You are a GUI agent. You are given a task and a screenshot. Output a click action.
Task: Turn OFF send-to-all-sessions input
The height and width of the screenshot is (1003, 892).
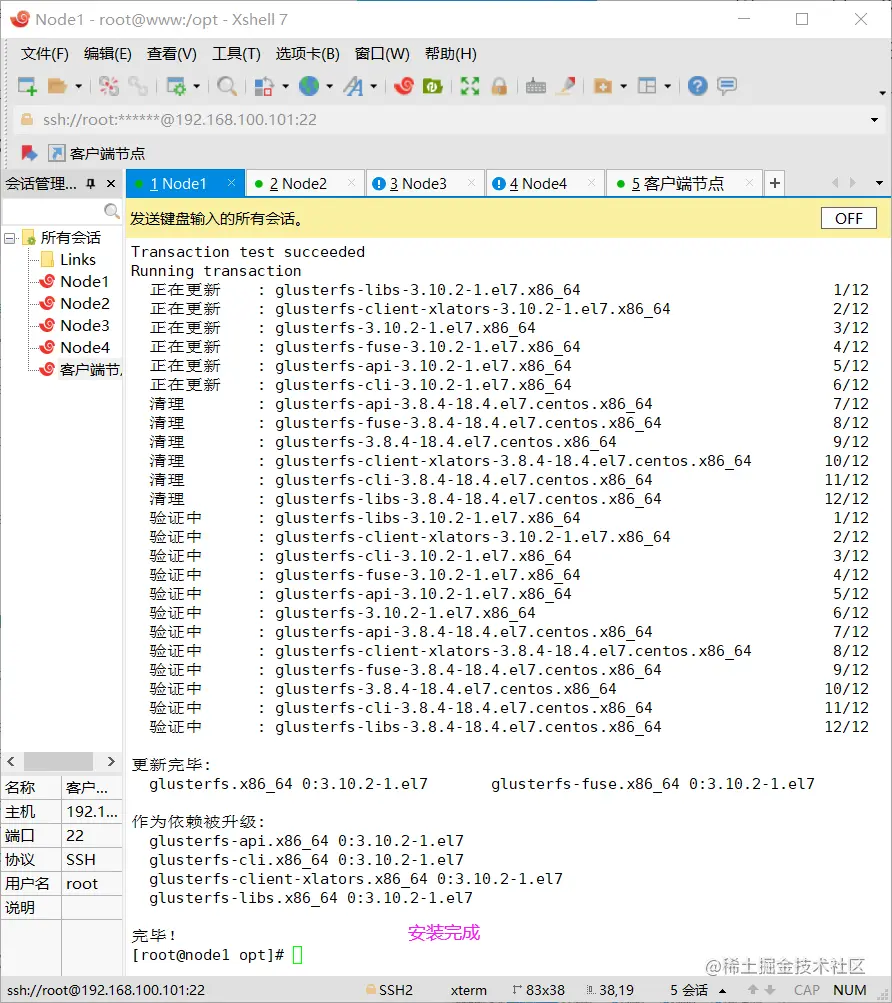pyautogui.click(x=848, y=219)
